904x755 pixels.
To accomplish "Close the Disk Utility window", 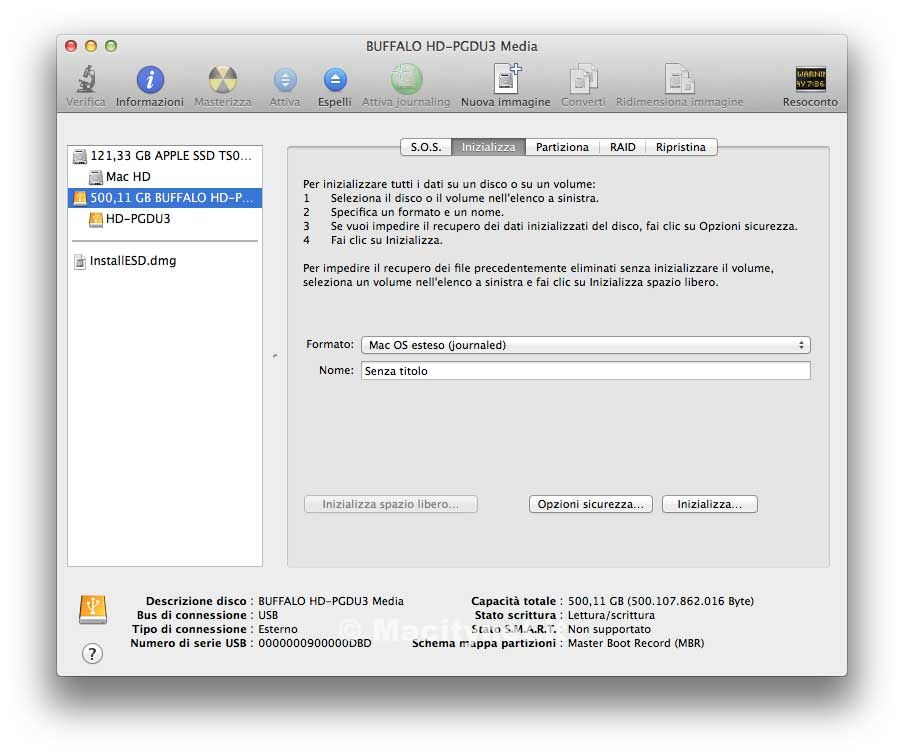I will [x=71, y=46].
